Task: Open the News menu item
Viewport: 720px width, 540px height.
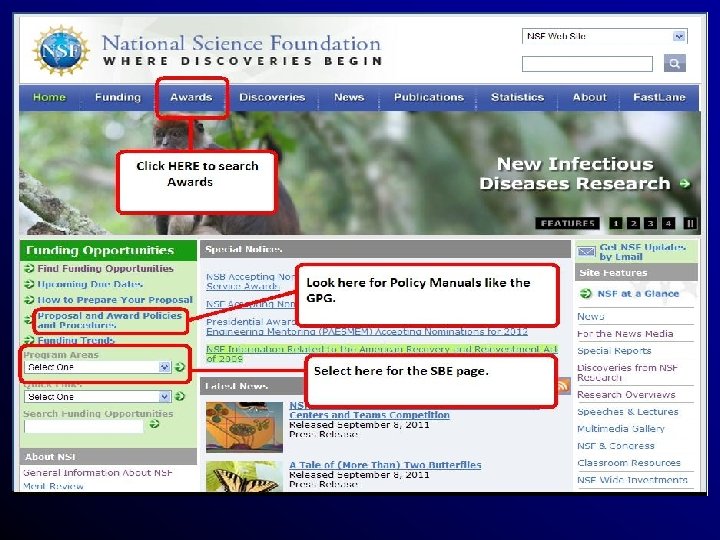Action: (x=349, y=97)
